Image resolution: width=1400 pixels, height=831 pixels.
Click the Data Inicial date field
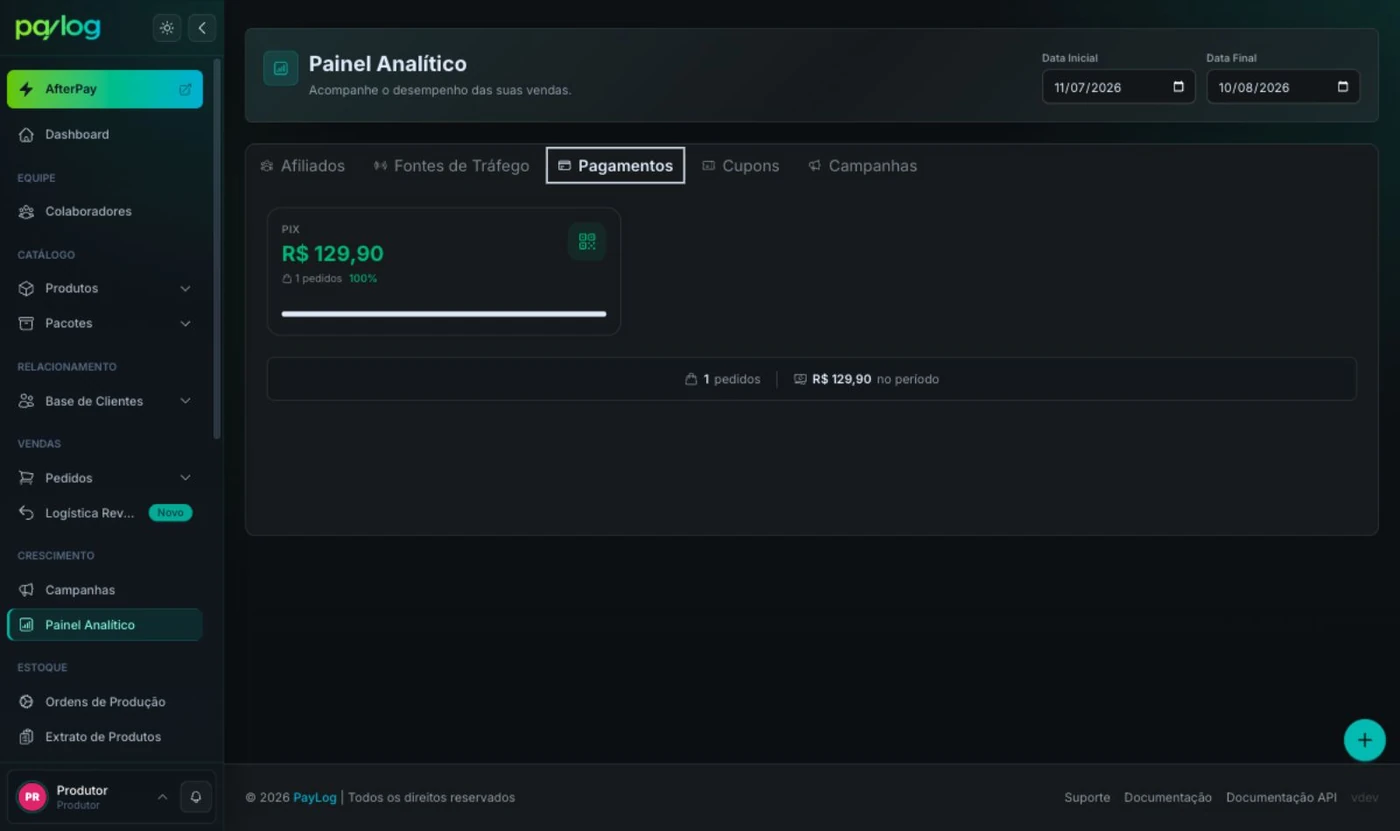click(x=1118, y=87)
